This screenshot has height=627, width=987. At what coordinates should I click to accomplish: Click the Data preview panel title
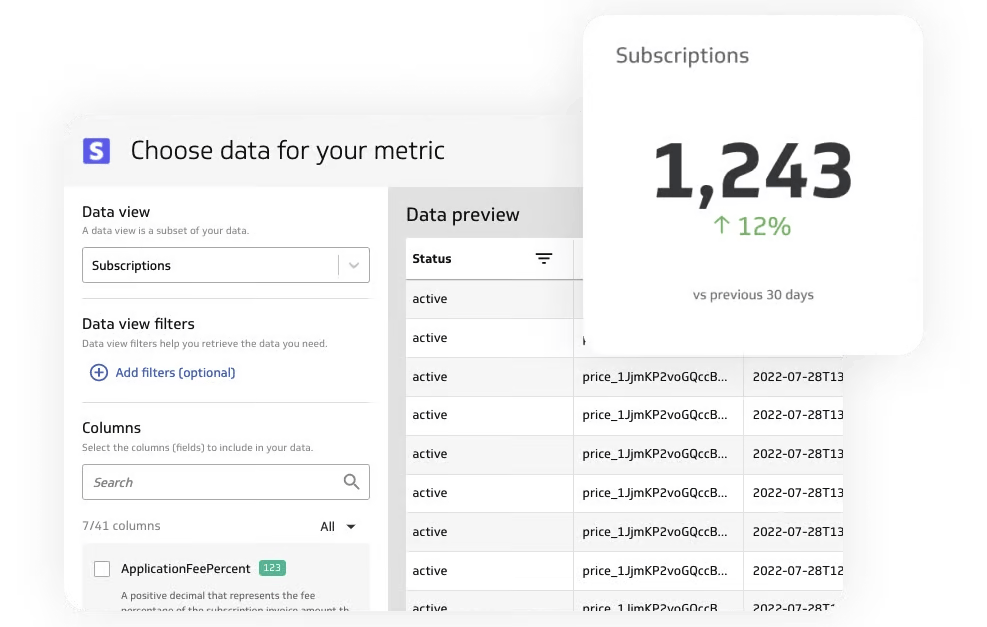pyautogui.click(x=462, y=214)
